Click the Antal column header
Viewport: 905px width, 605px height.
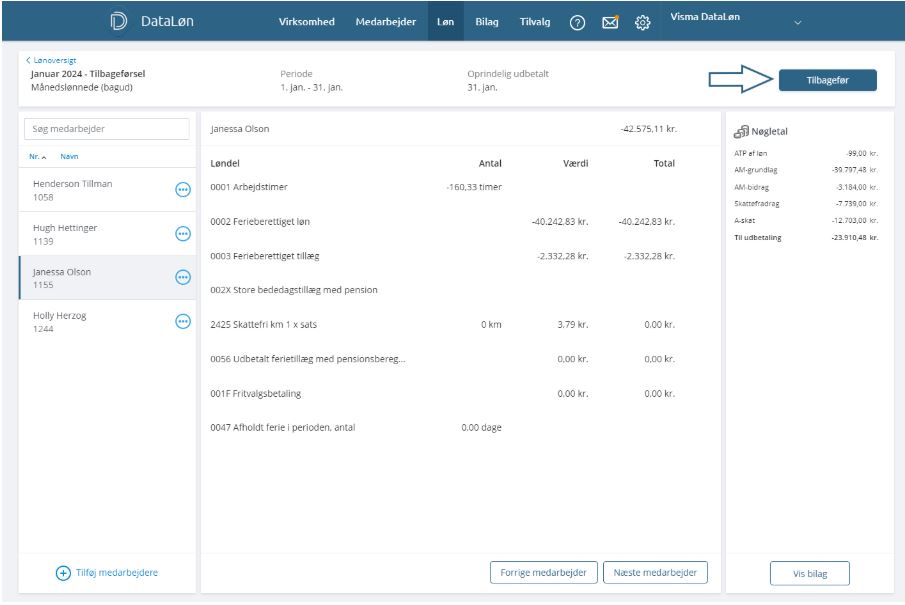click(x=490, y=163)
